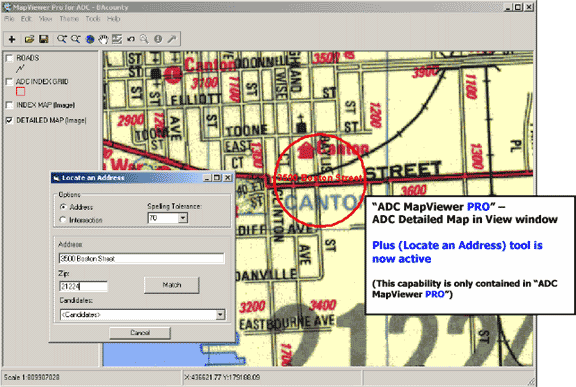Image resolution: width=576 pixels, height=387 pixels.
Task: Click the DETAILED MAP (Image) layer name
Action: (x=51, y=120)
